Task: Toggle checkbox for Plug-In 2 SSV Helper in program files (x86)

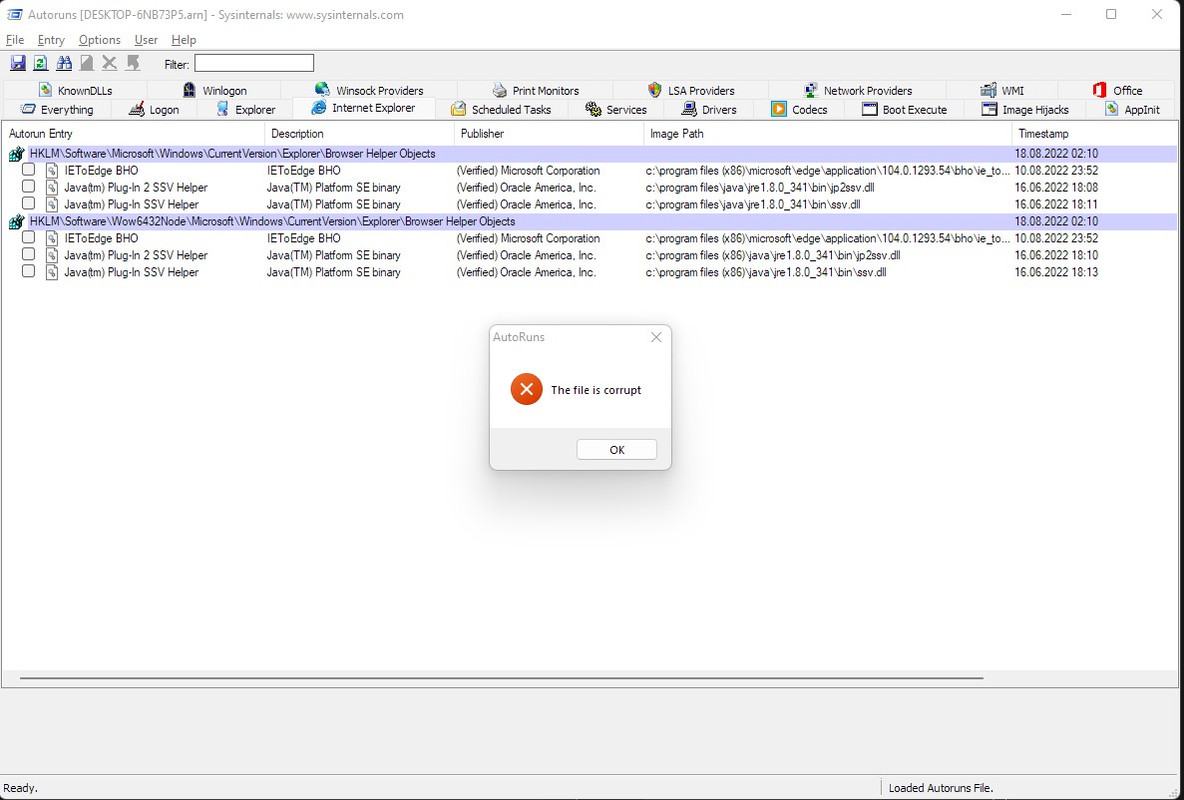Action: coord(29,254)
